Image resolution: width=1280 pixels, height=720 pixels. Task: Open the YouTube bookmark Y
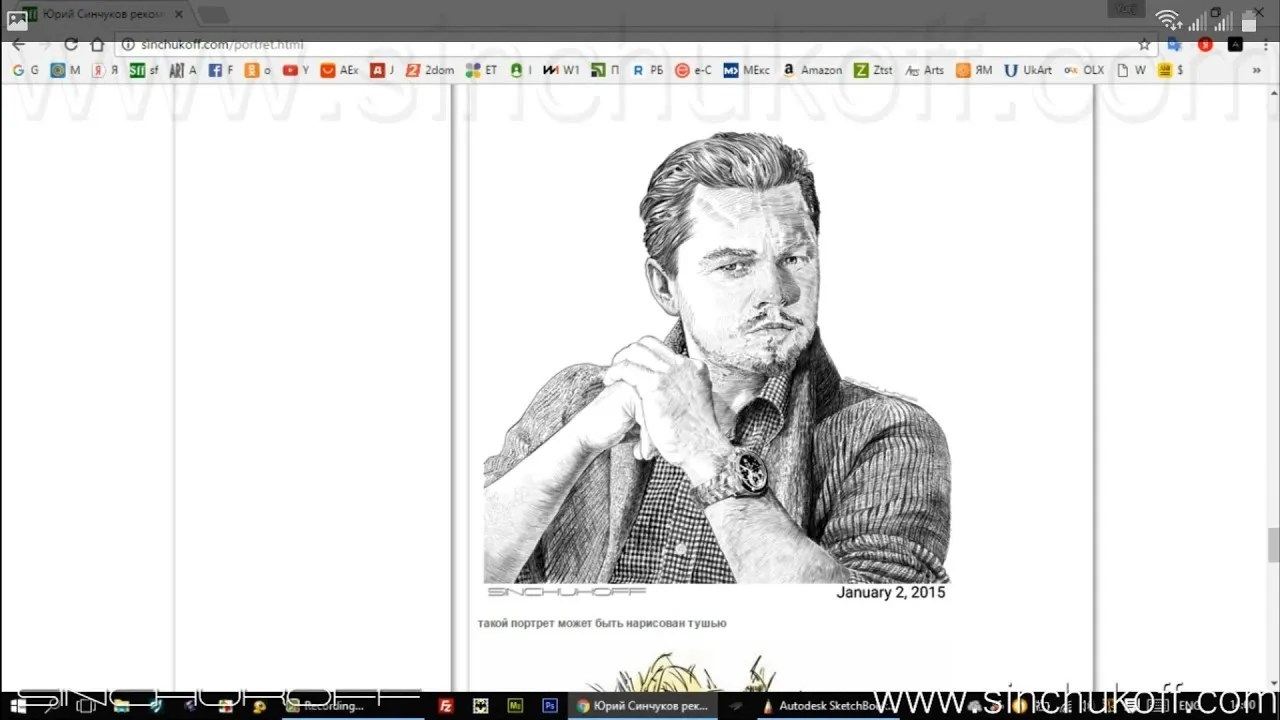pos(296,70)
